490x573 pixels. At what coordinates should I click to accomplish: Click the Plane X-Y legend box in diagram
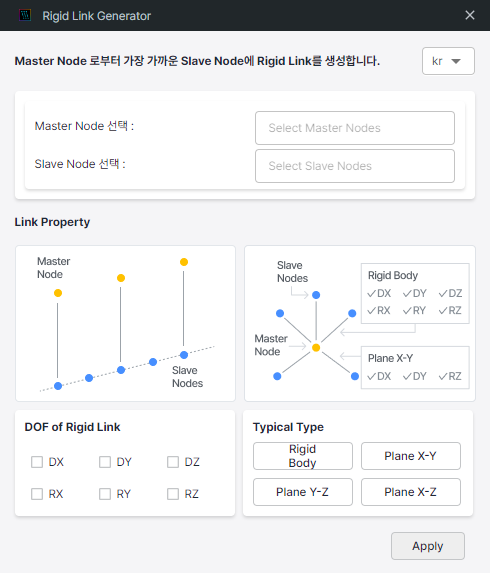415,368
